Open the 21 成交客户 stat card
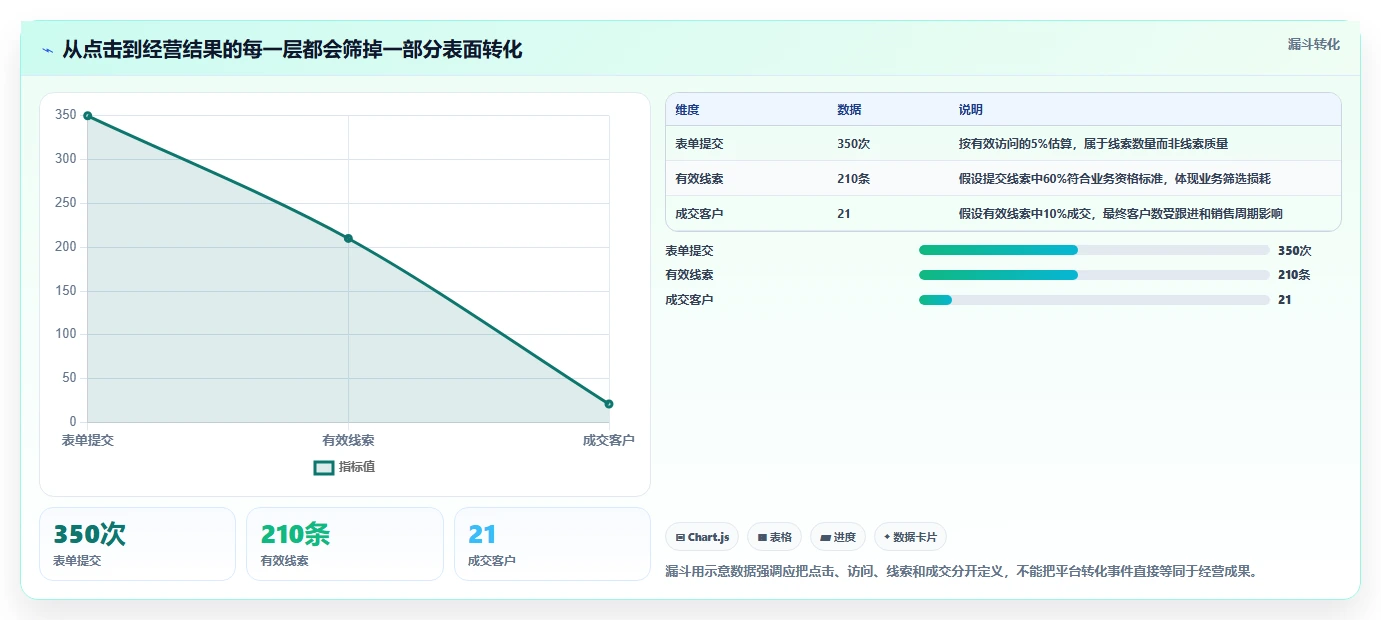Screen dimensions: 1381x620 552,544
